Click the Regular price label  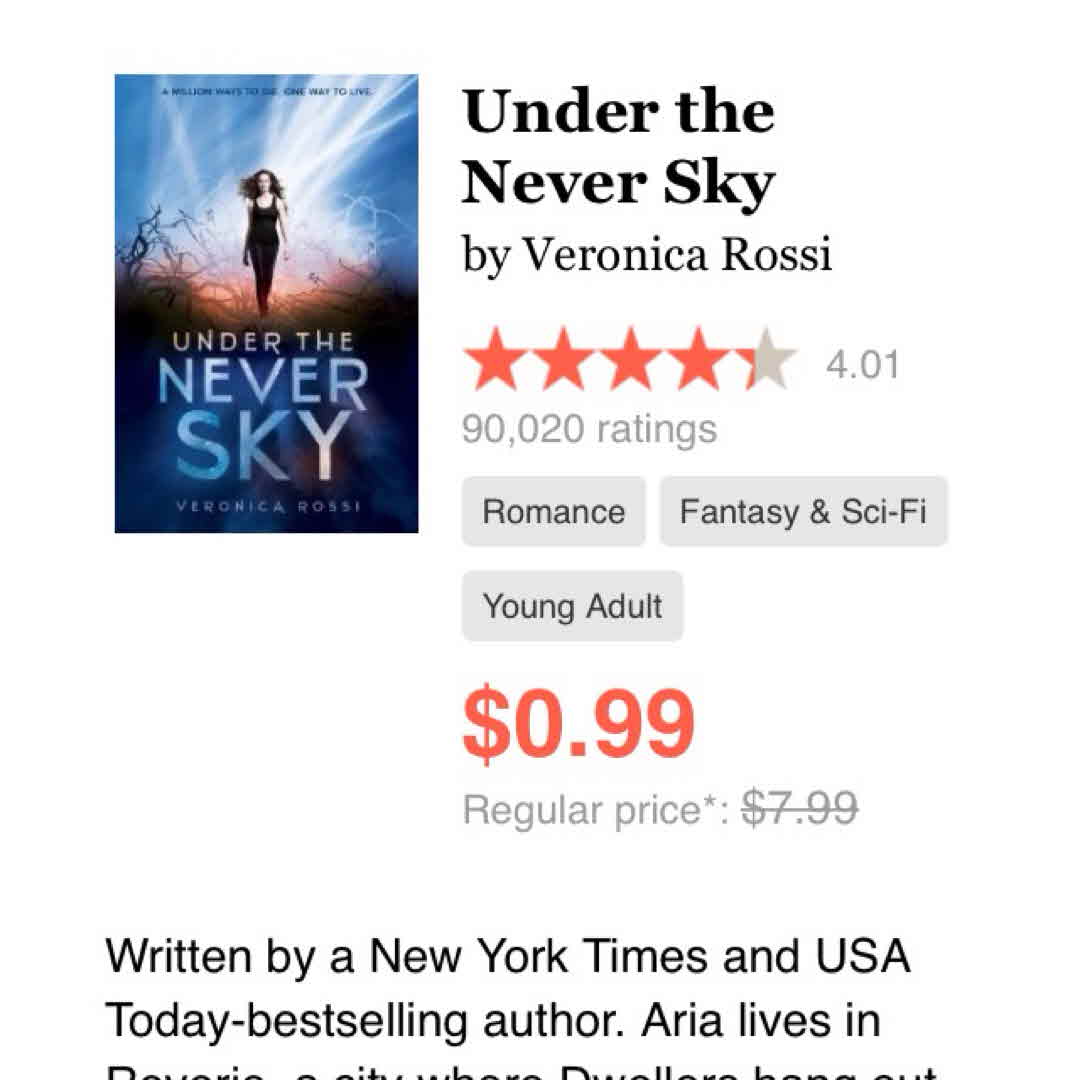click(x=596, y=810)
